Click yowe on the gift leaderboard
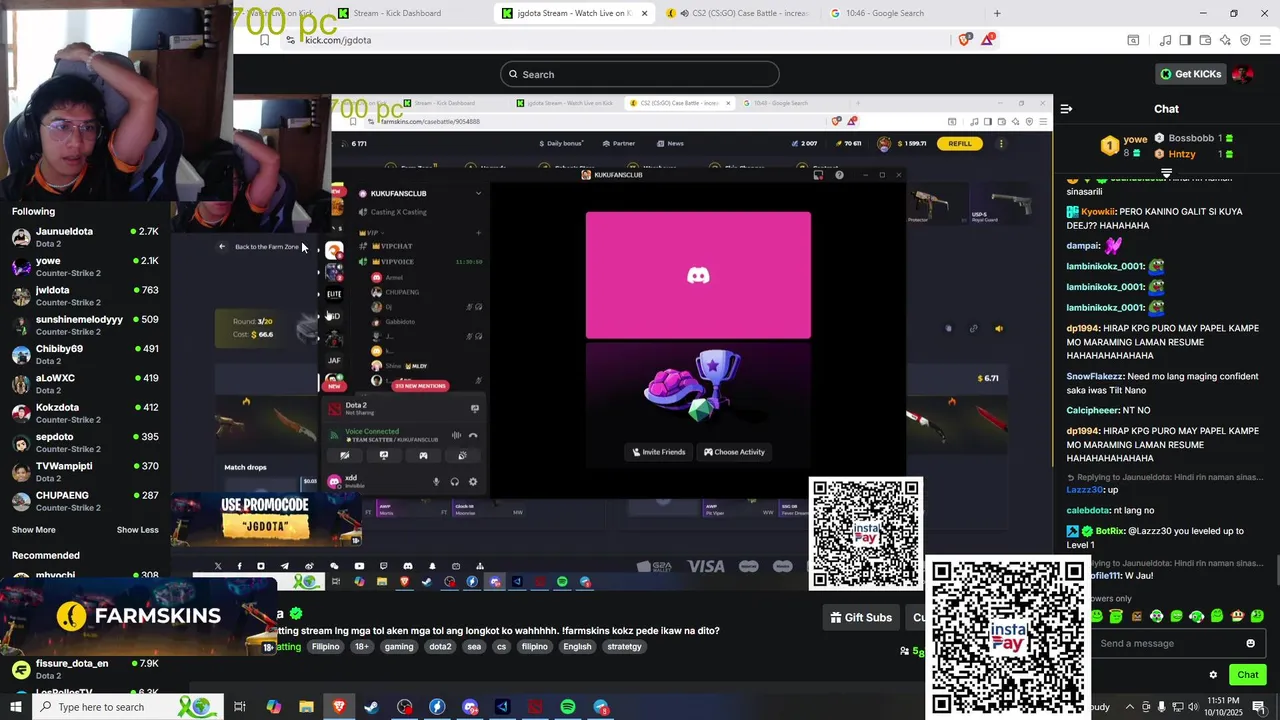The width and height of the screenshot is (1280, 720). pyautogui.click(x=1135, y=140)
